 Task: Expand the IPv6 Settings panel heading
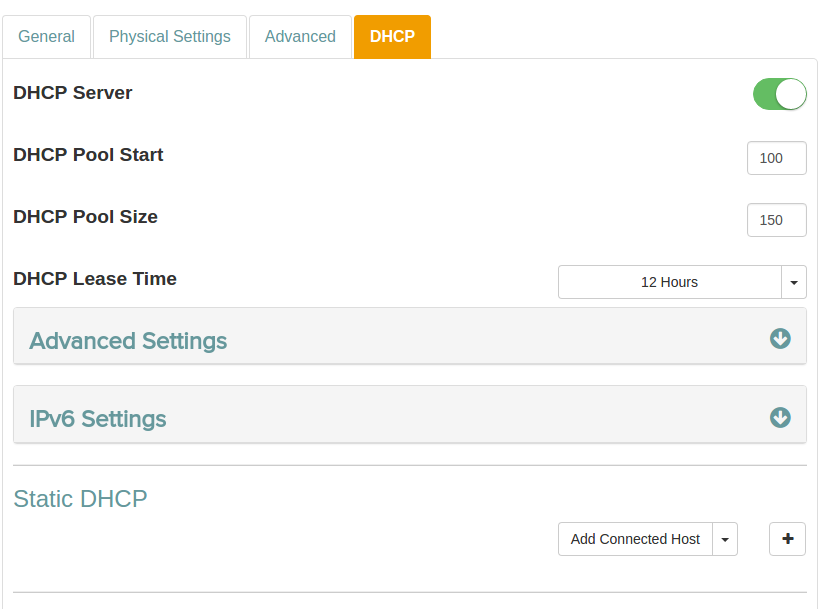(x=98, y=419)
